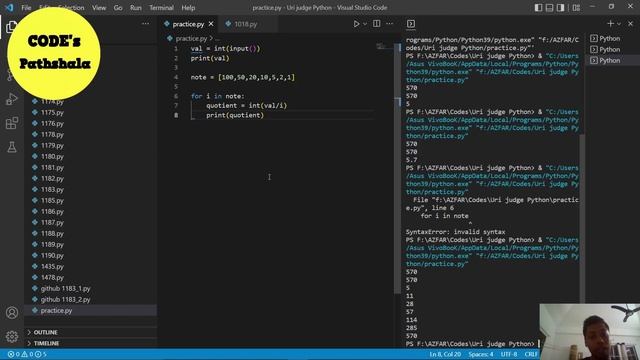This screenshot has width=640, height=360.
Task: Click the editor vertical scrollbar
Action: pyautogui.click(x=397, y=169)
